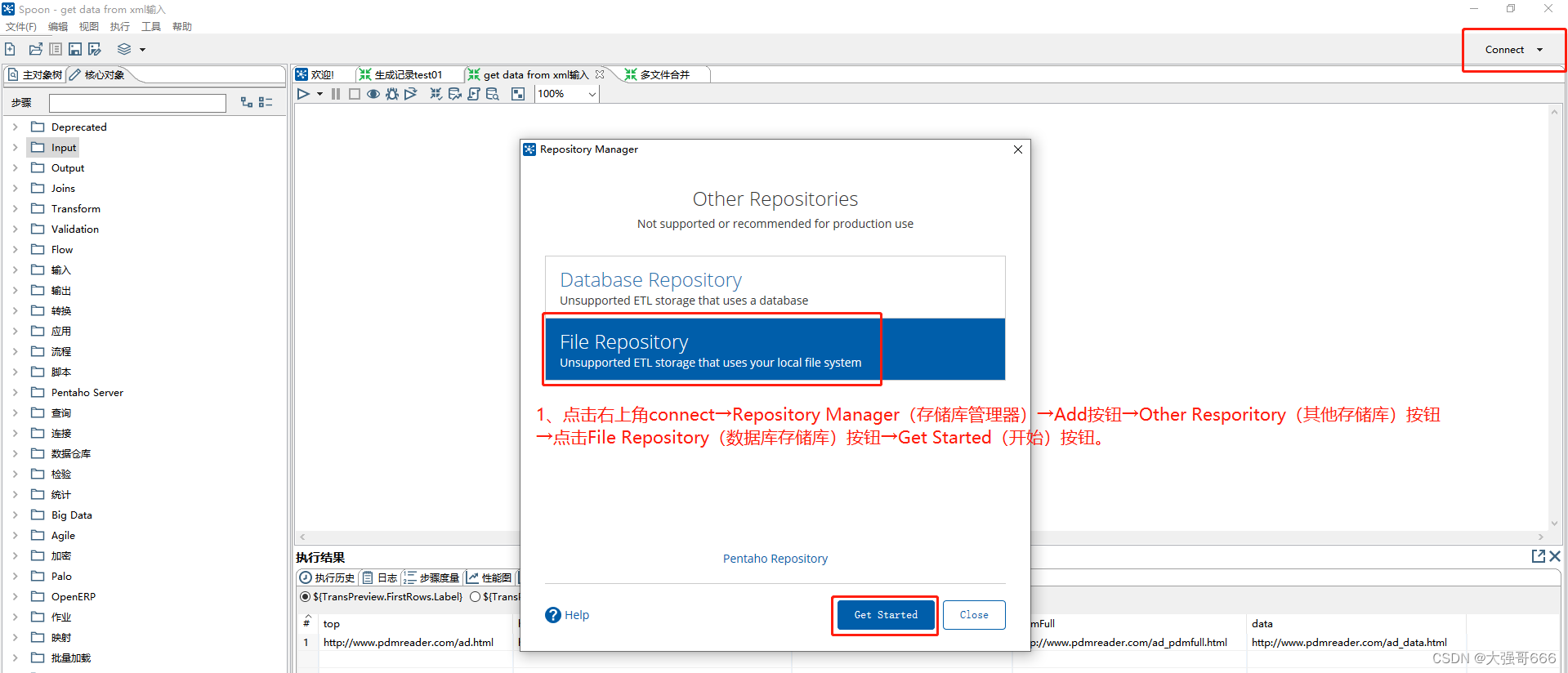Open the 多文件合并 tab
The height and width of the screenshot is (673, 1568).
[x=658, y=75]
